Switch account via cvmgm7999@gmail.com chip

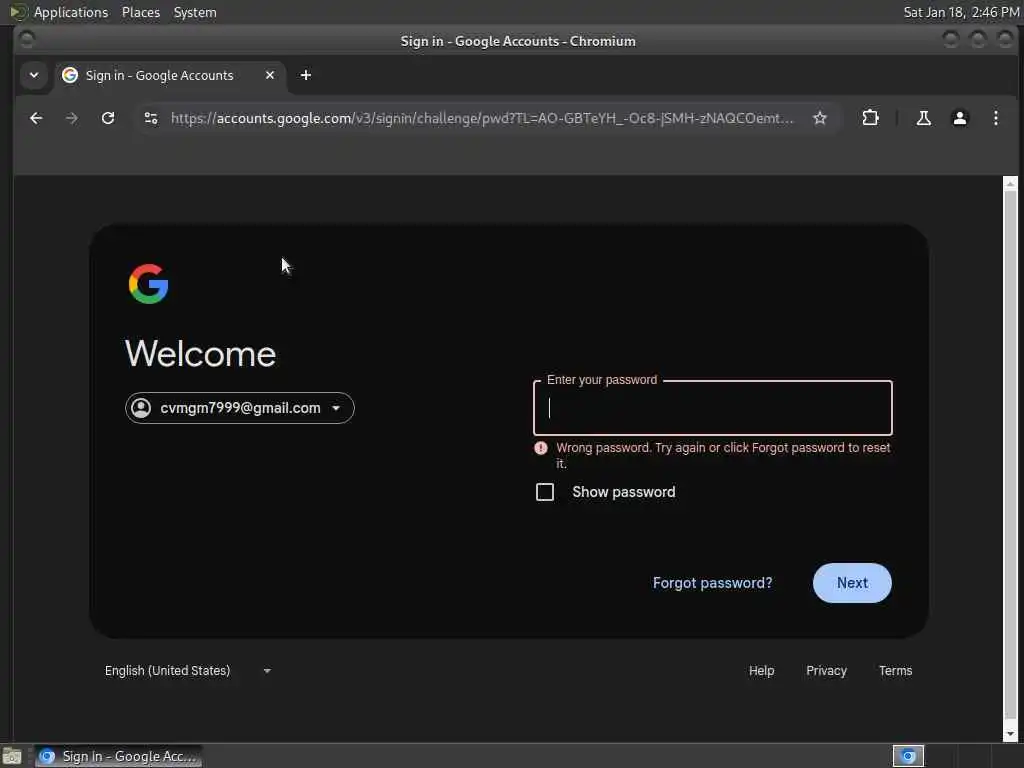(x=240, y=408)
